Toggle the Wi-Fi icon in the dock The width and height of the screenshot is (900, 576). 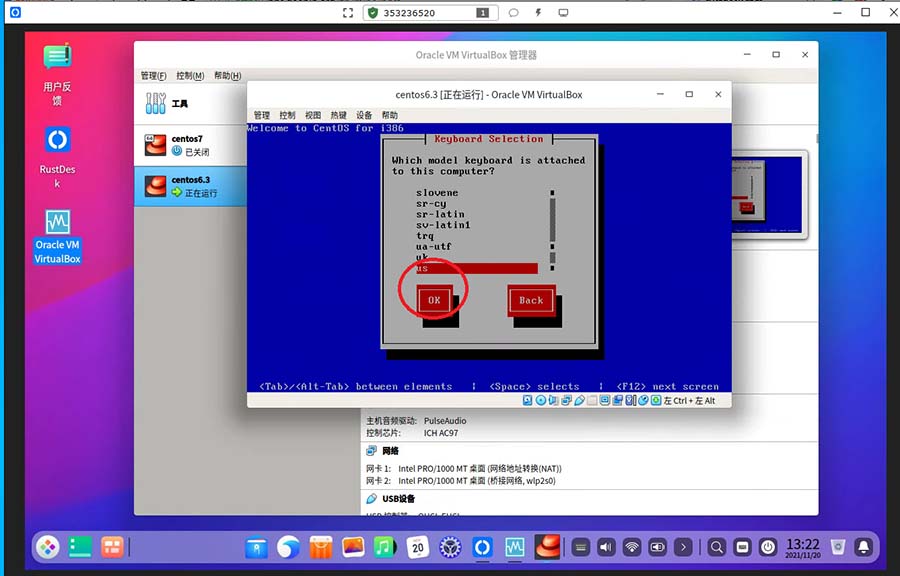(x=632, y=547)
